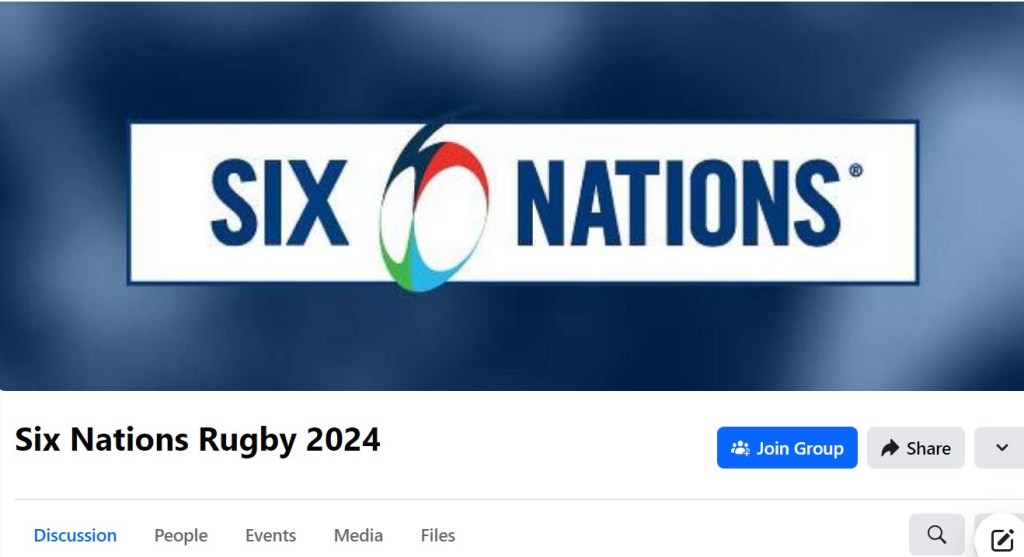Click the arrow icon on Share button
Image resolution: width=1024 pixels, height=557 pixels.
click(889, 448)
